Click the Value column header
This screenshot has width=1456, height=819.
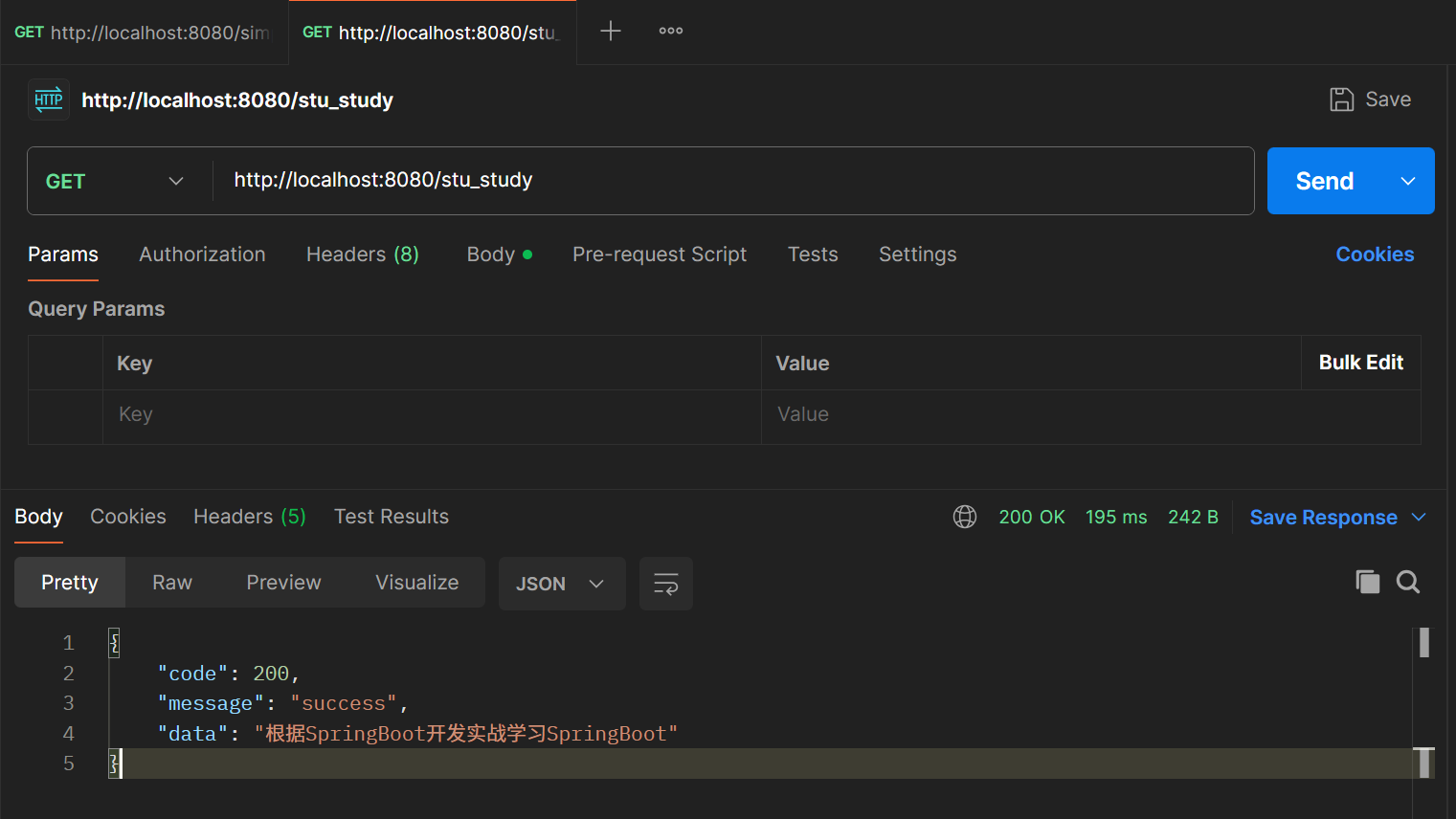tap(802, 364)
